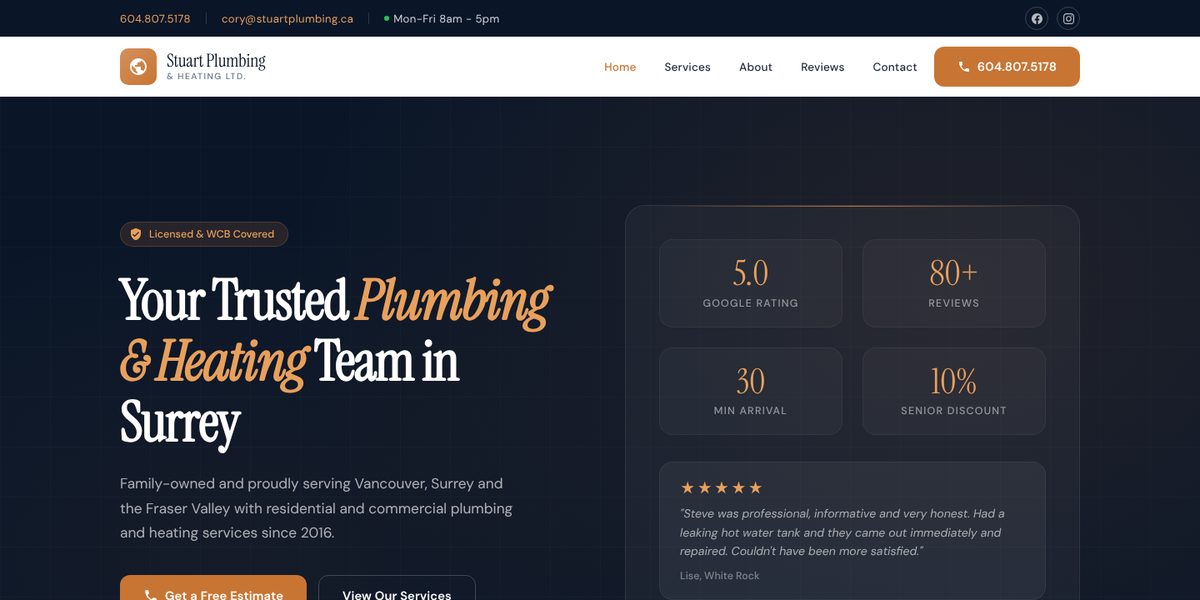
Task: Click the shield icon on Licensed badge
Action: pos(136,234)
